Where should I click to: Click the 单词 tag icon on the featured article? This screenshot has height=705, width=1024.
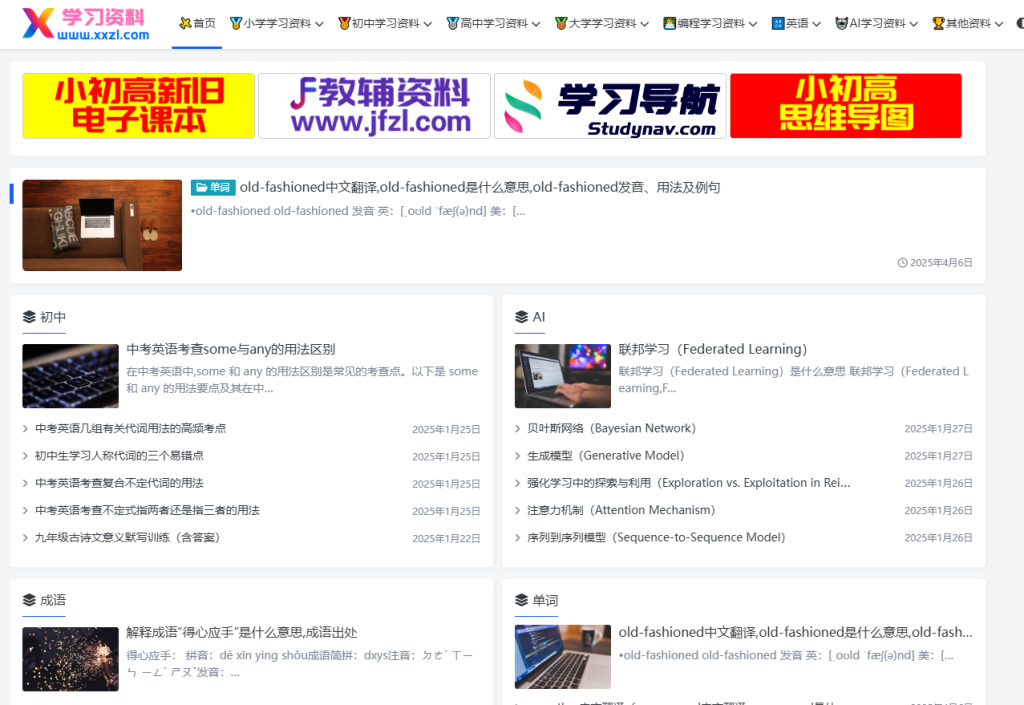point(201,187)
